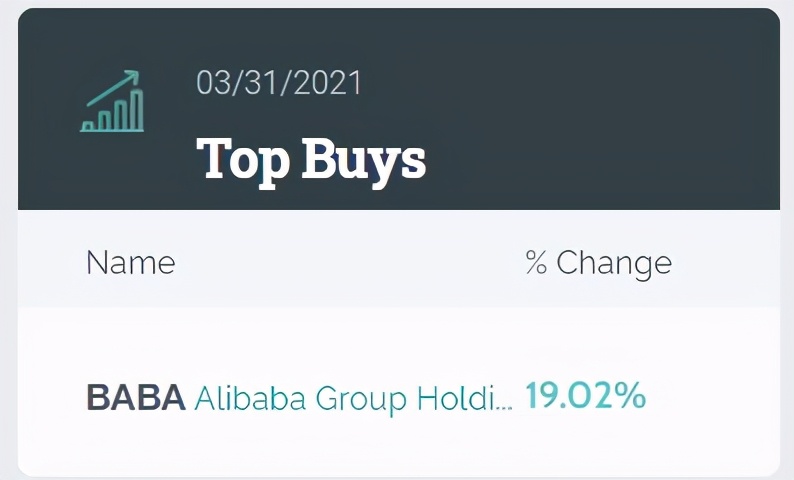
Task: Open the Alibaba Group Holdi... company link
Action: (353, 398)
